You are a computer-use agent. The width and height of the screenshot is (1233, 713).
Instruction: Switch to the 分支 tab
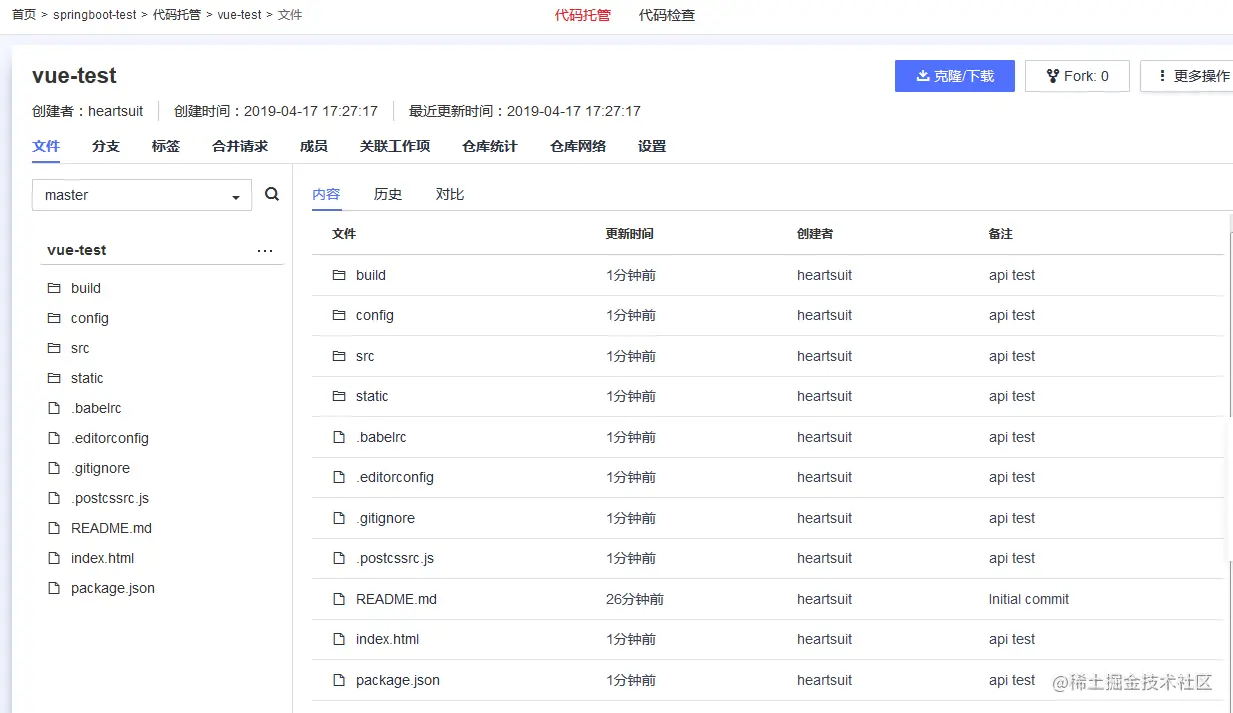106,146
